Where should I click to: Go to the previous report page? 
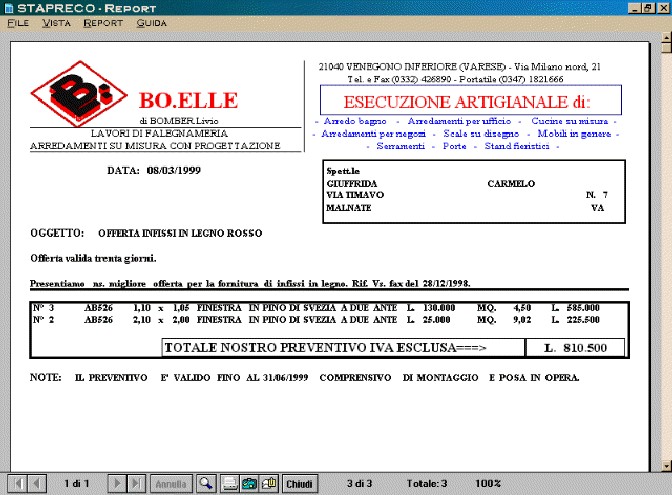point(35,484)
